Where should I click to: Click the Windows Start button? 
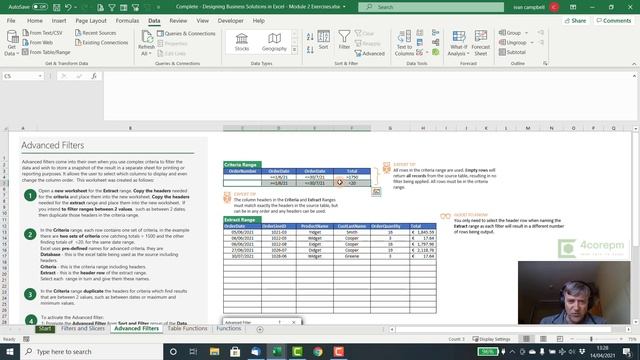click(x=10, y=351)
